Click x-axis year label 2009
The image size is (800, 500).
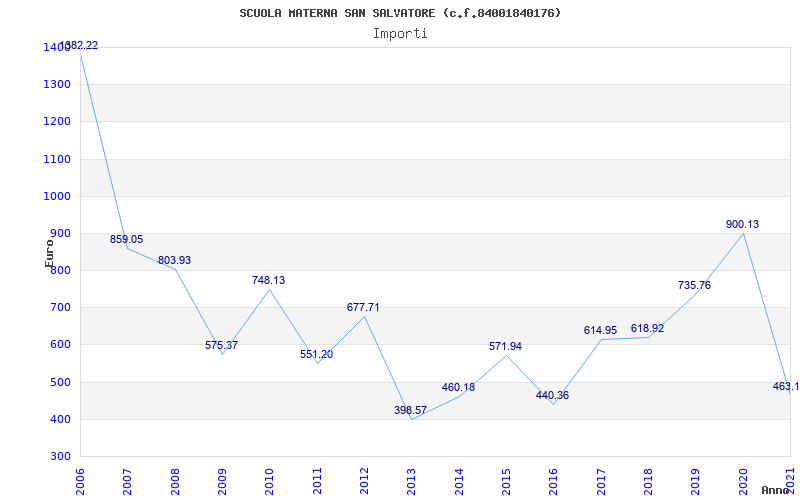[222, 480]
